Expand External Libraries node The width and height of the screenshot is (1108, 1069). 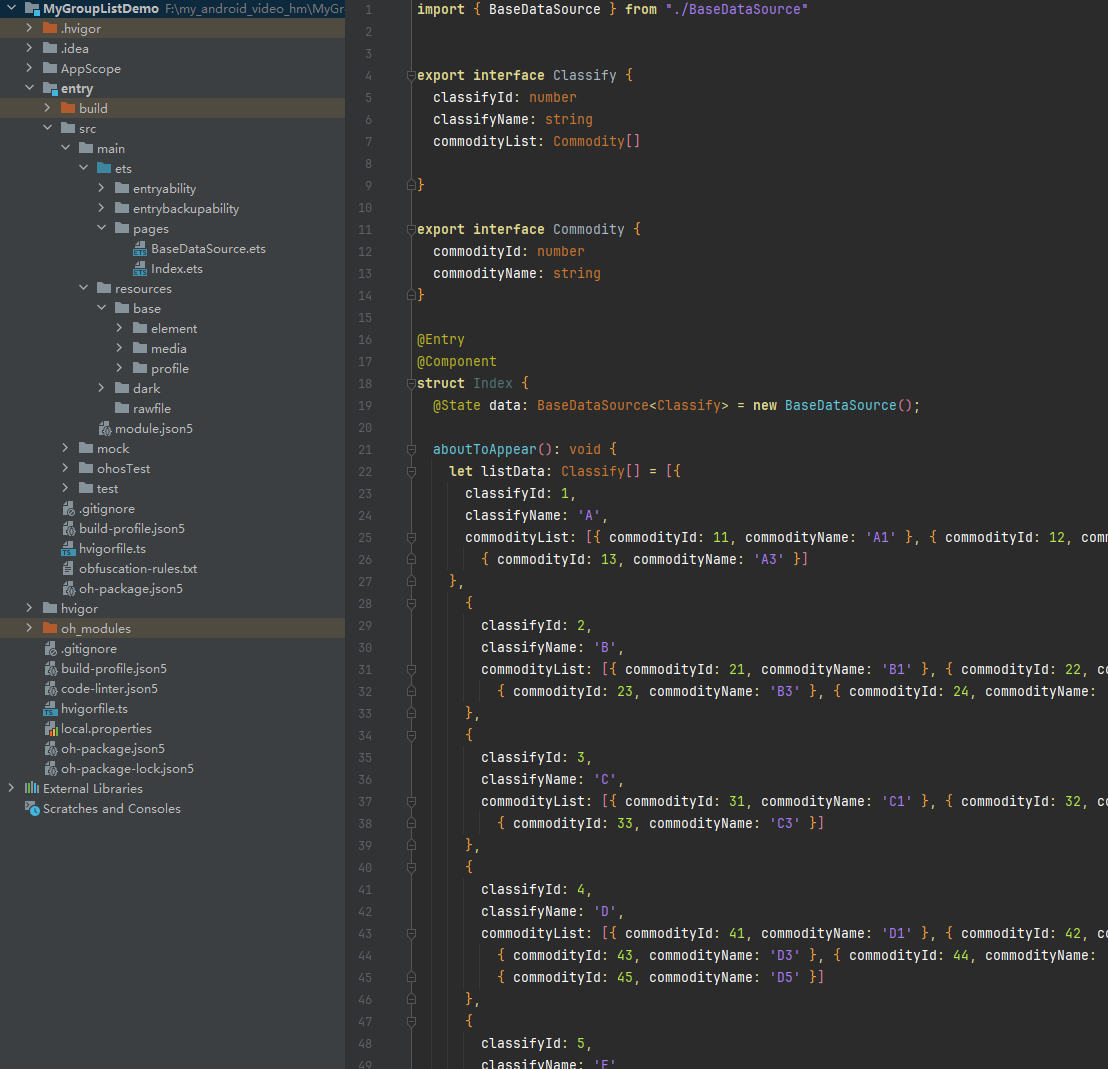(x=11, y=788)
